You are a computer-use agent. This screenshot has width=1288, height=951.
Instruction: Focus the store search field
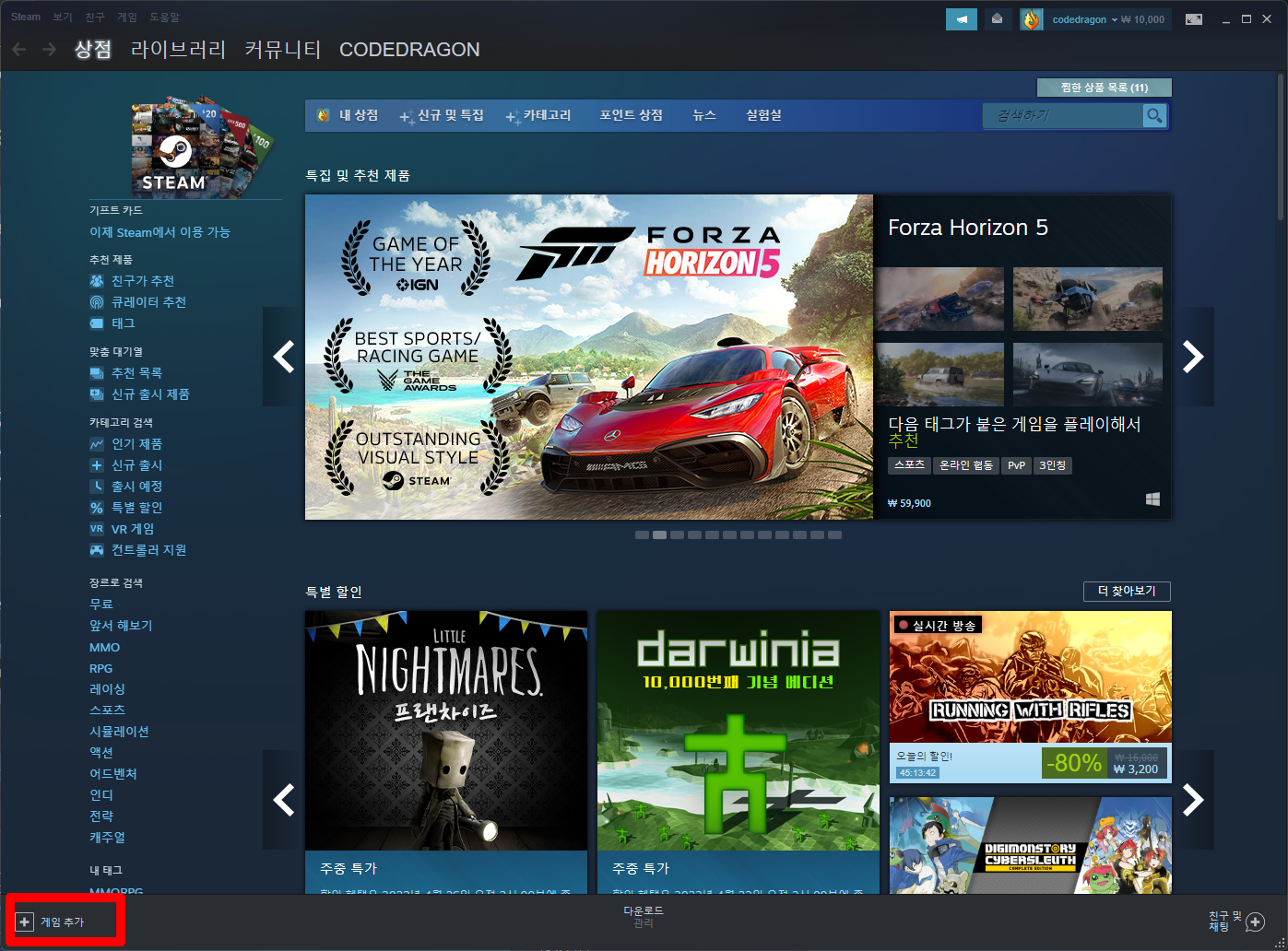point(1065,115)
